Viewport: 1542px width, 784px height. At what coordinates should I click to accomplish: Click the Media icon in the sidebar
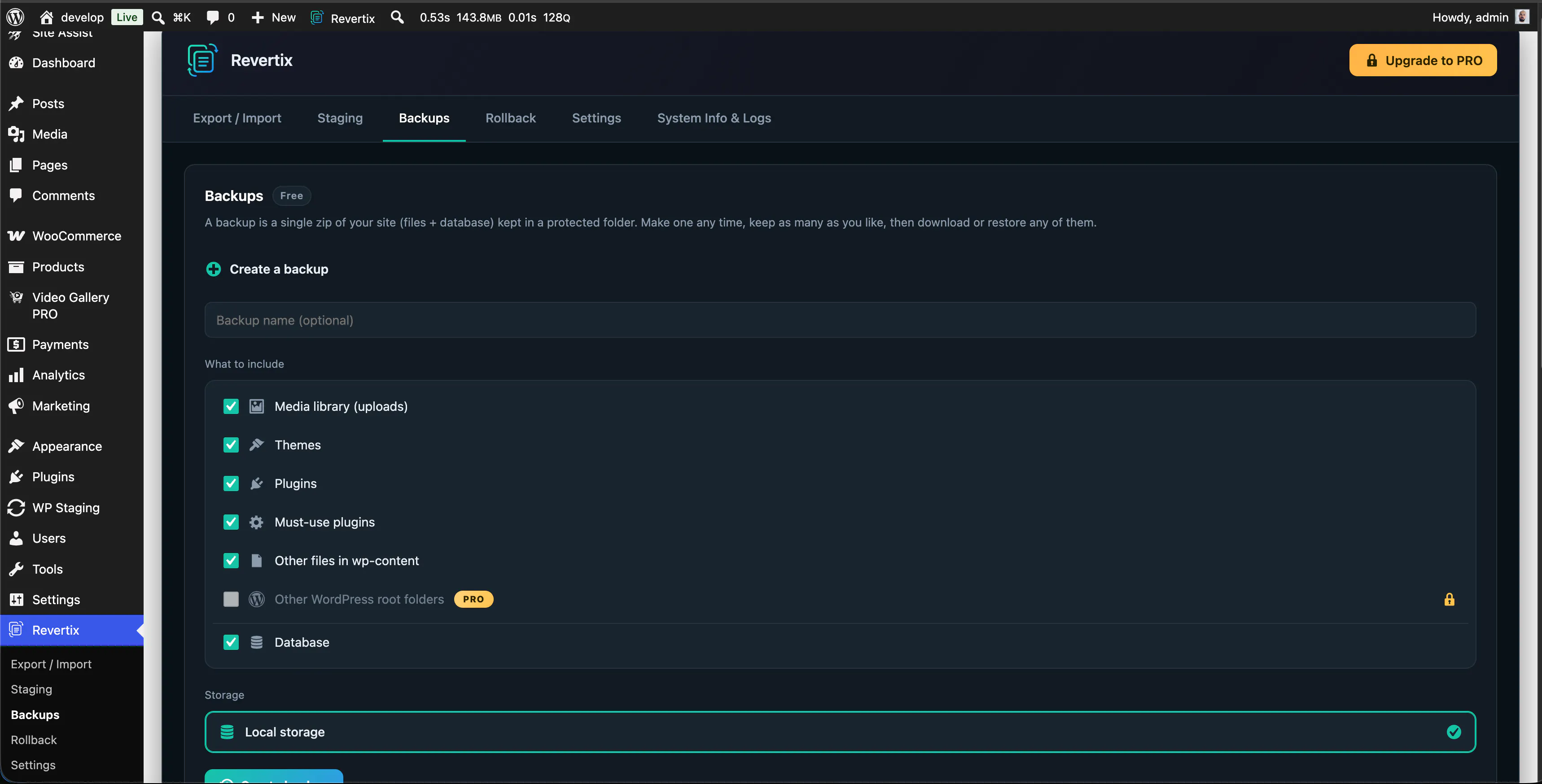pos(16,134)
